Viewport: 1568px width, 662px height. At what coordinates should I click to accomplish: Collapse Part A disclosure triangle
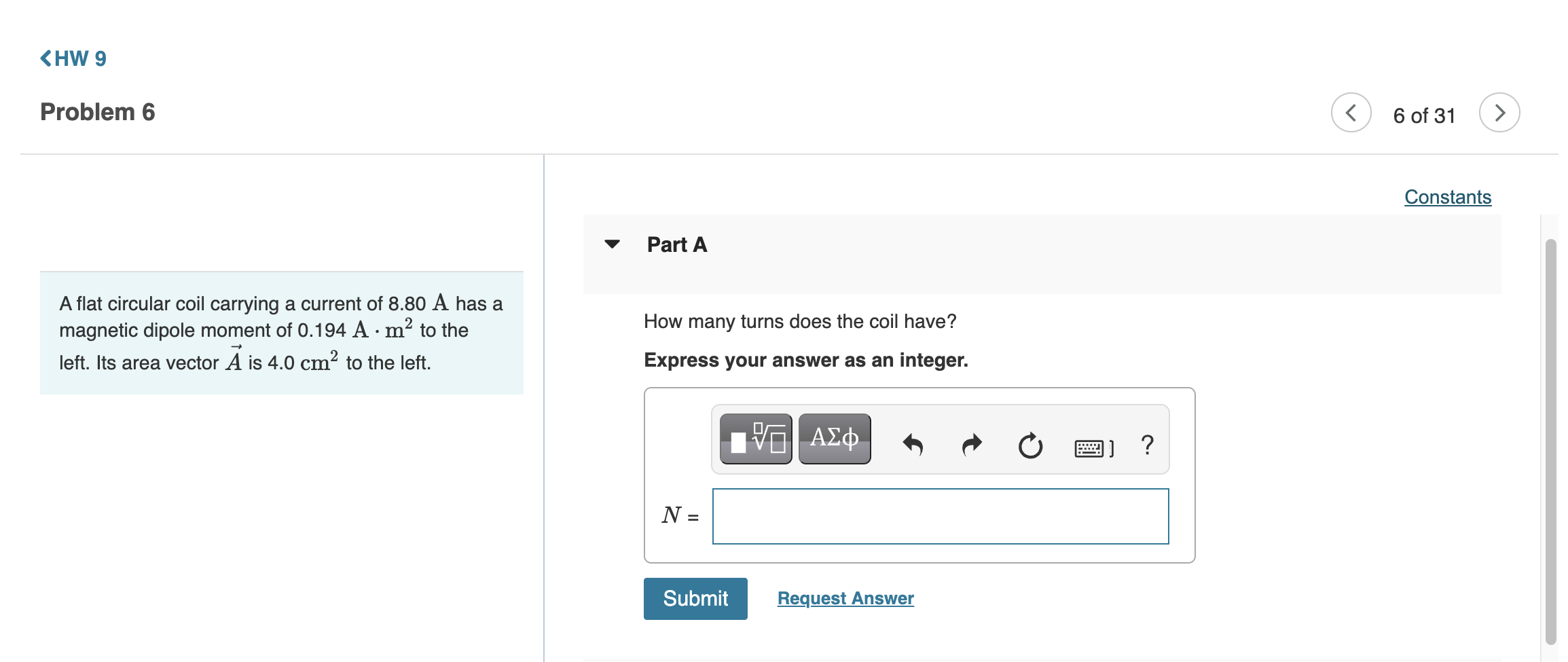click(612, 244)
